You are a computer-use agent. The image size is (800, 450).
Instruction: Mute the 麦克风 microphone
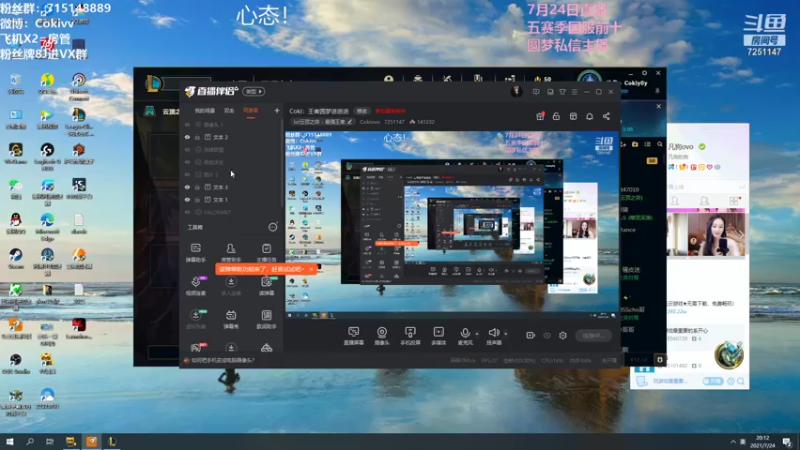[465, 336]
